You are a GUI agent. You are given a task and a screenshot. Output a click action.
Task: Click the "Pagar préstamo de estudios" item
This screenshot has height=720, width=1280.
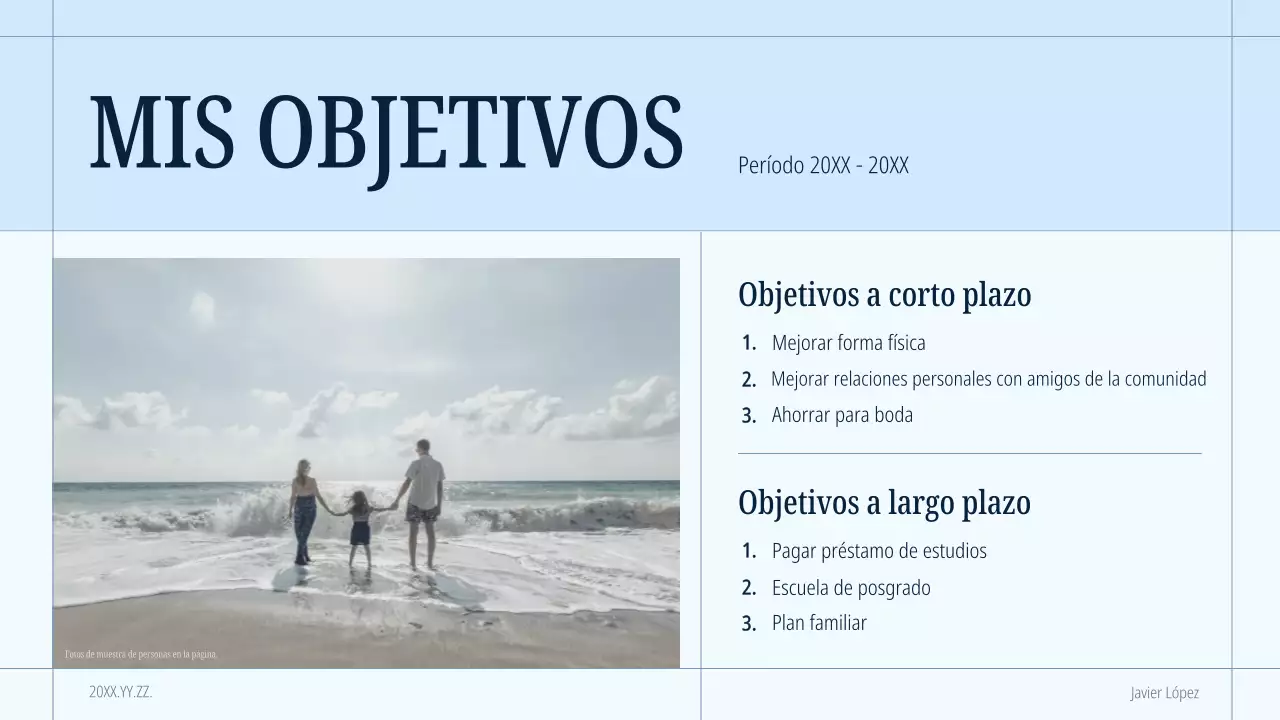click(879, 550)
